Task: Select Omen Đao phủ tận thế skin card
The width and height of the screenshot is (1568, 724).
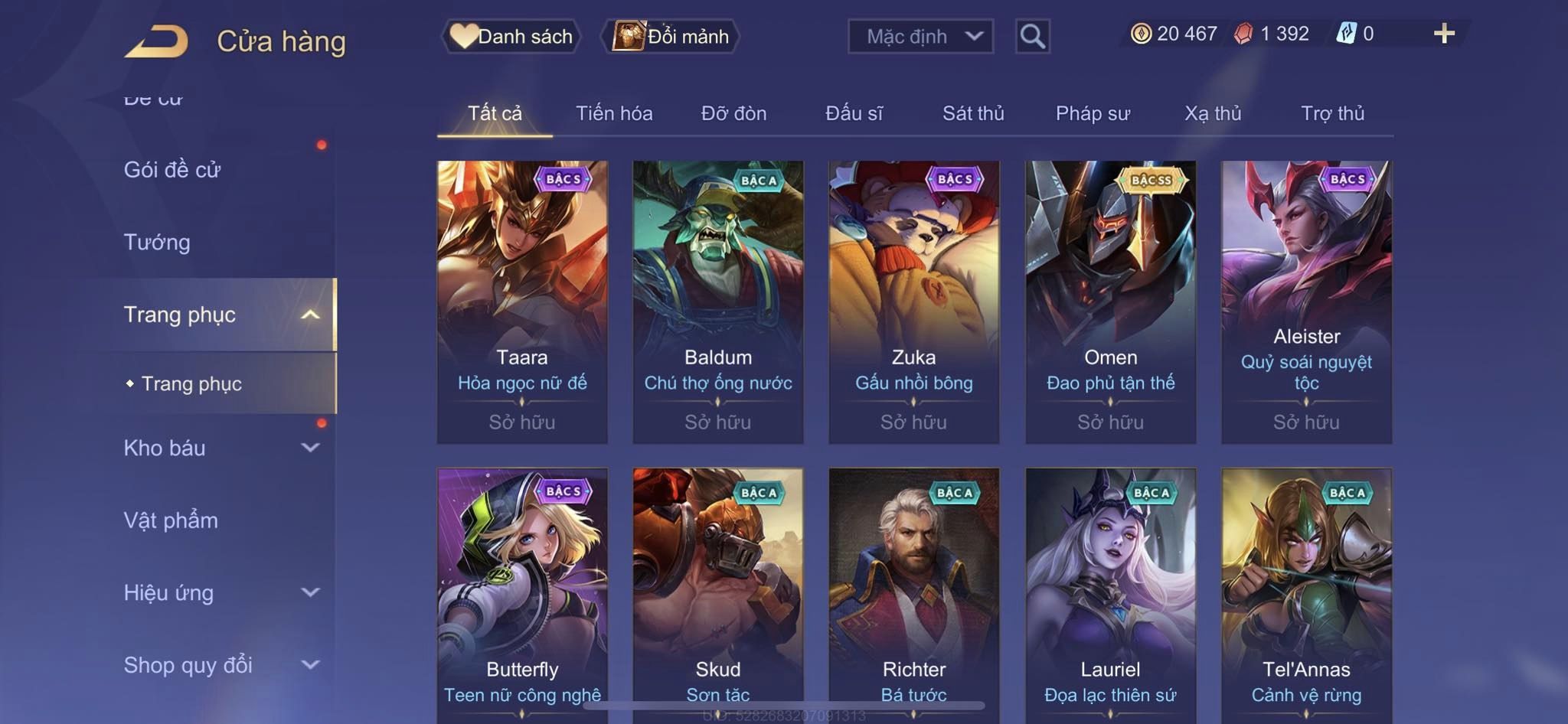Action: click(x=1110, y=302)
